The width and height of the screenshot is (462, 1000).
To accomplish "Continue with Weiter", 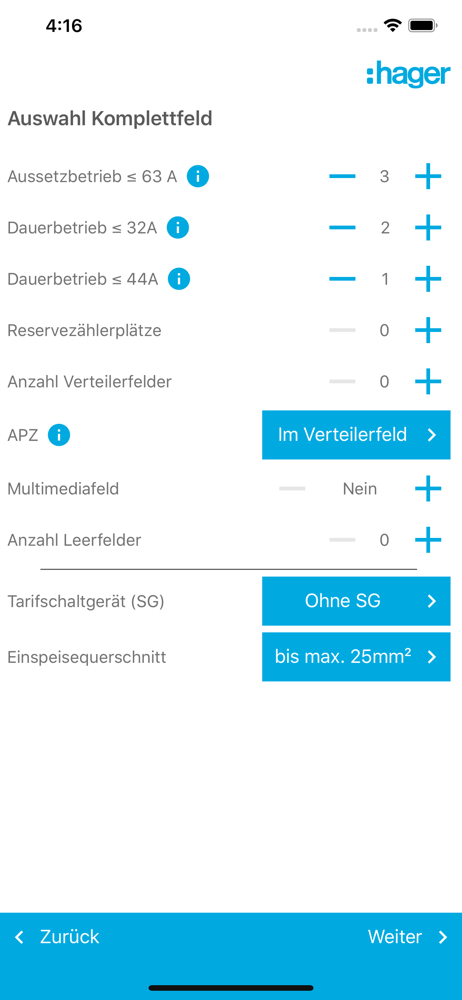I will (x=408, y=937).
